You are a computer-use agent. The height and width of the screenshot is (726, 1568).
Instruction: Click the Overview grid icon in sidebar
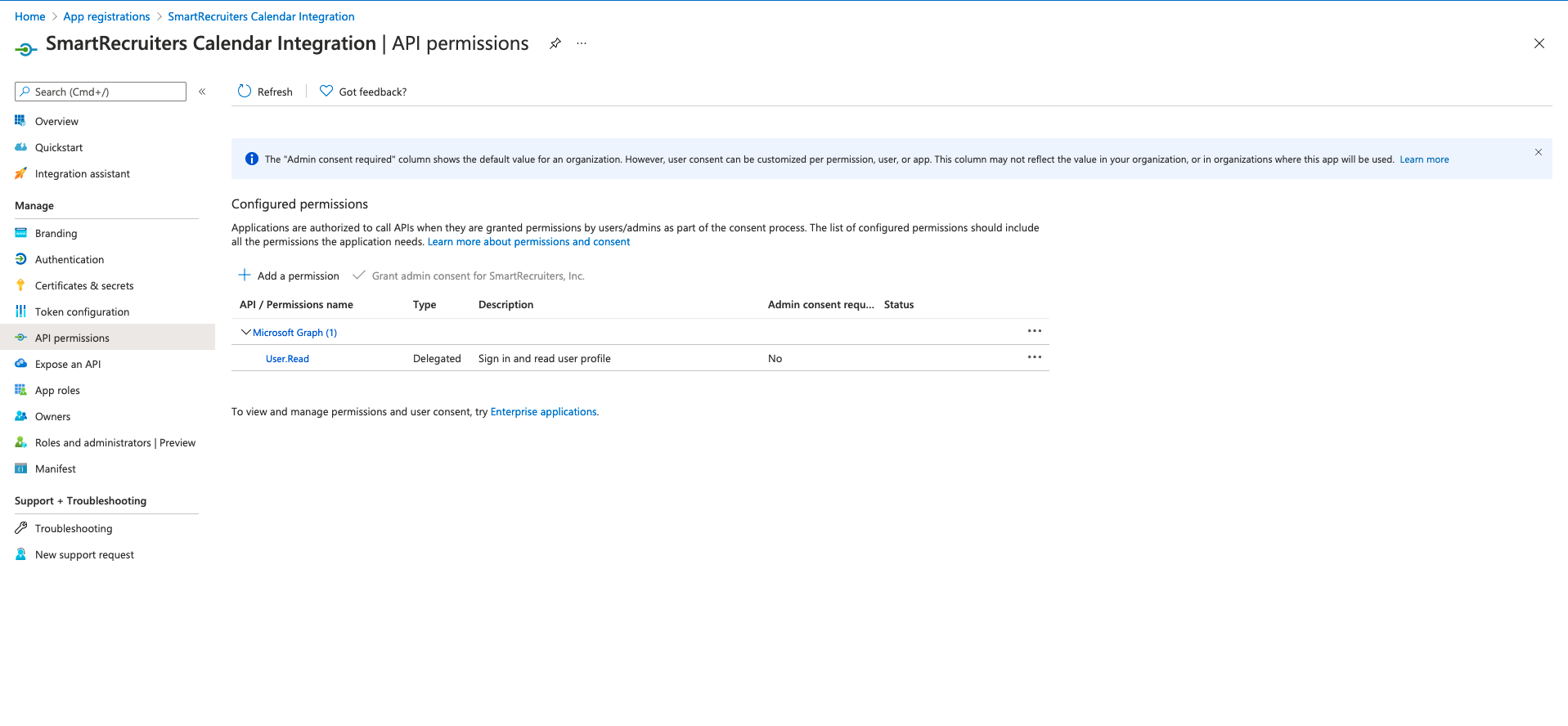tap(20, 121)
